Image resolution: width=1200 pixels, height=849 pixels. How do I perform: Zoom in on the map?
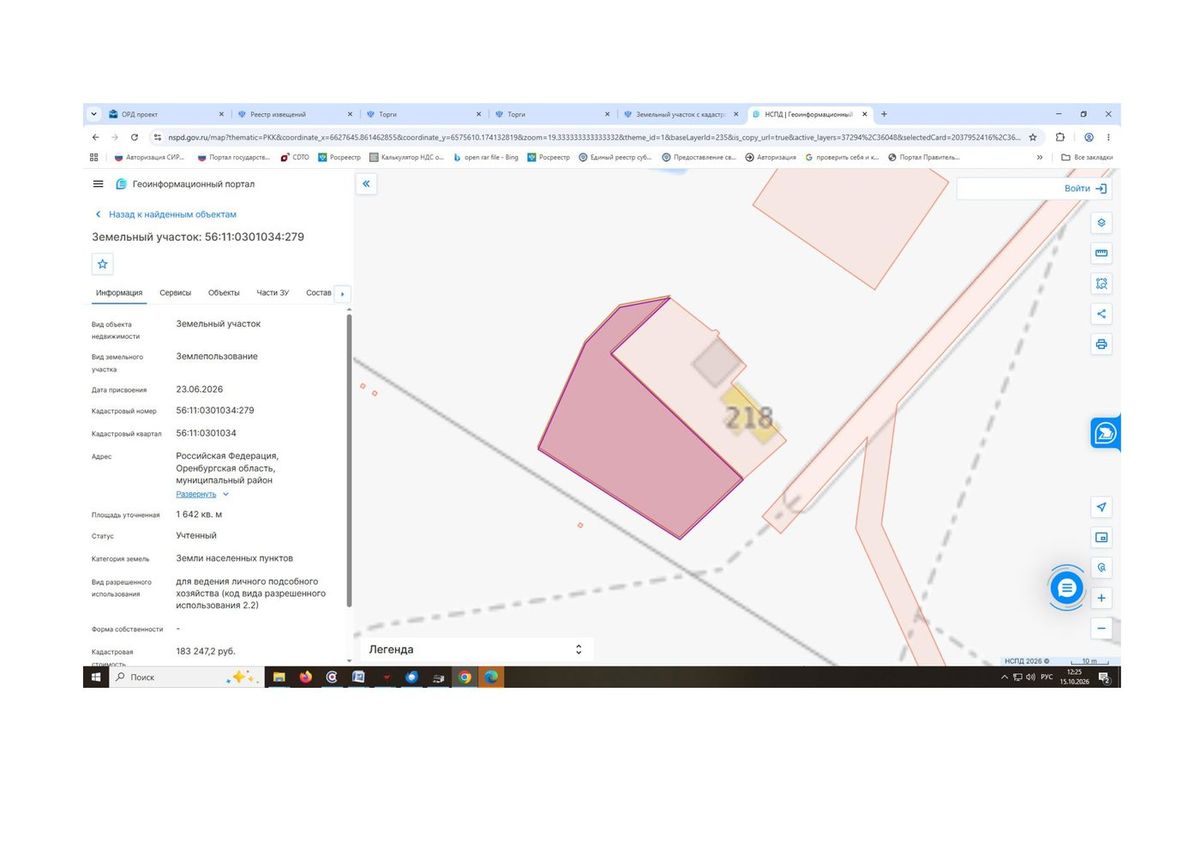click(1101, 598)
